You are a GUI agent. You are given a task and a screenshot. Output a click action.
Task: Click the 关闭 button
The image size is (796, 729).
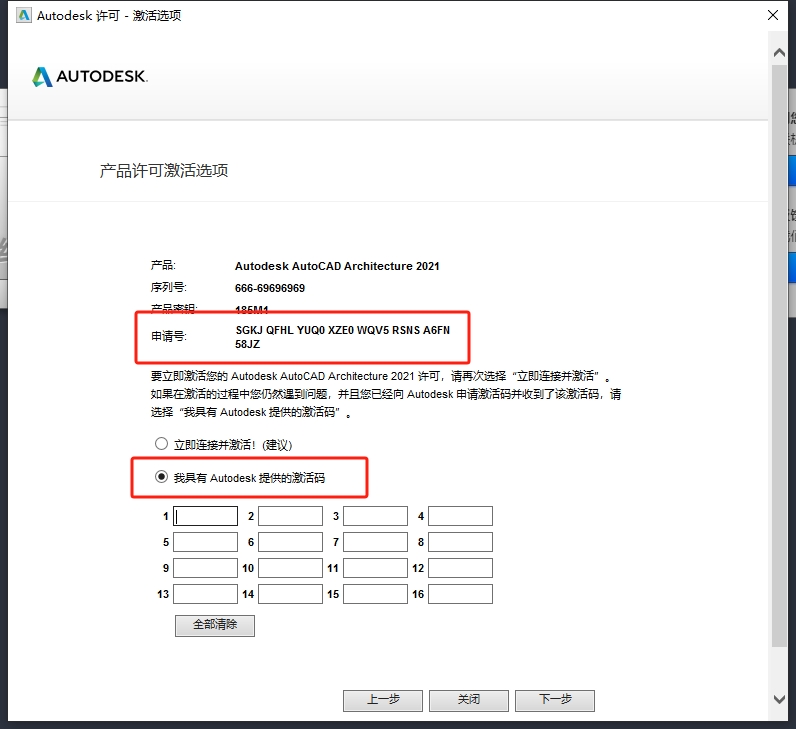pos(469,701)
